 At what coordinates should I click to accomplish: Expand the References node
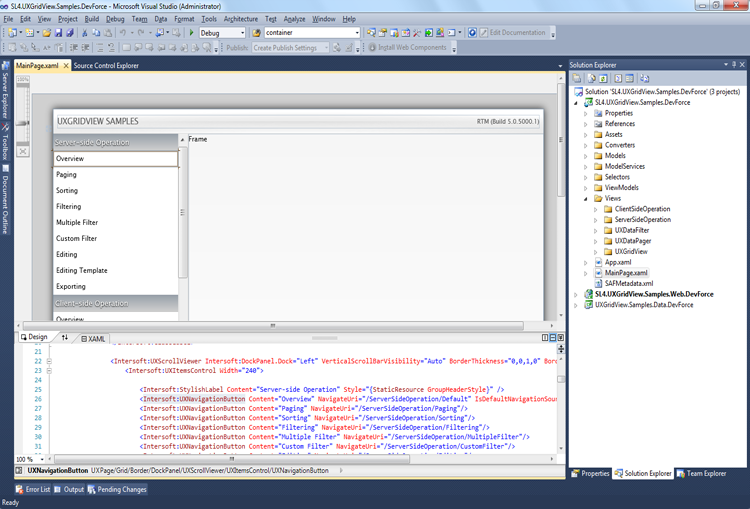coord(585,124)
